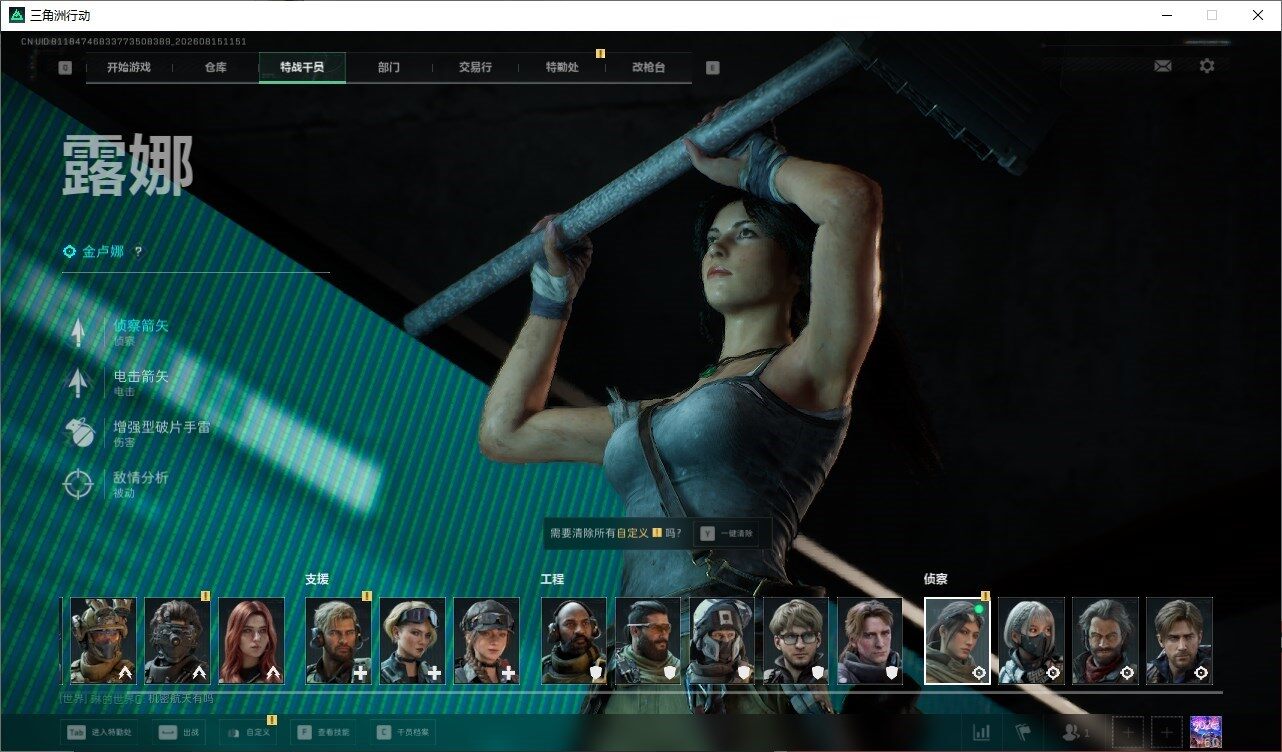Click the Q key hint before 开始游戏
The width and height of the screenshot is (1282, 752).
coord(65,68)
